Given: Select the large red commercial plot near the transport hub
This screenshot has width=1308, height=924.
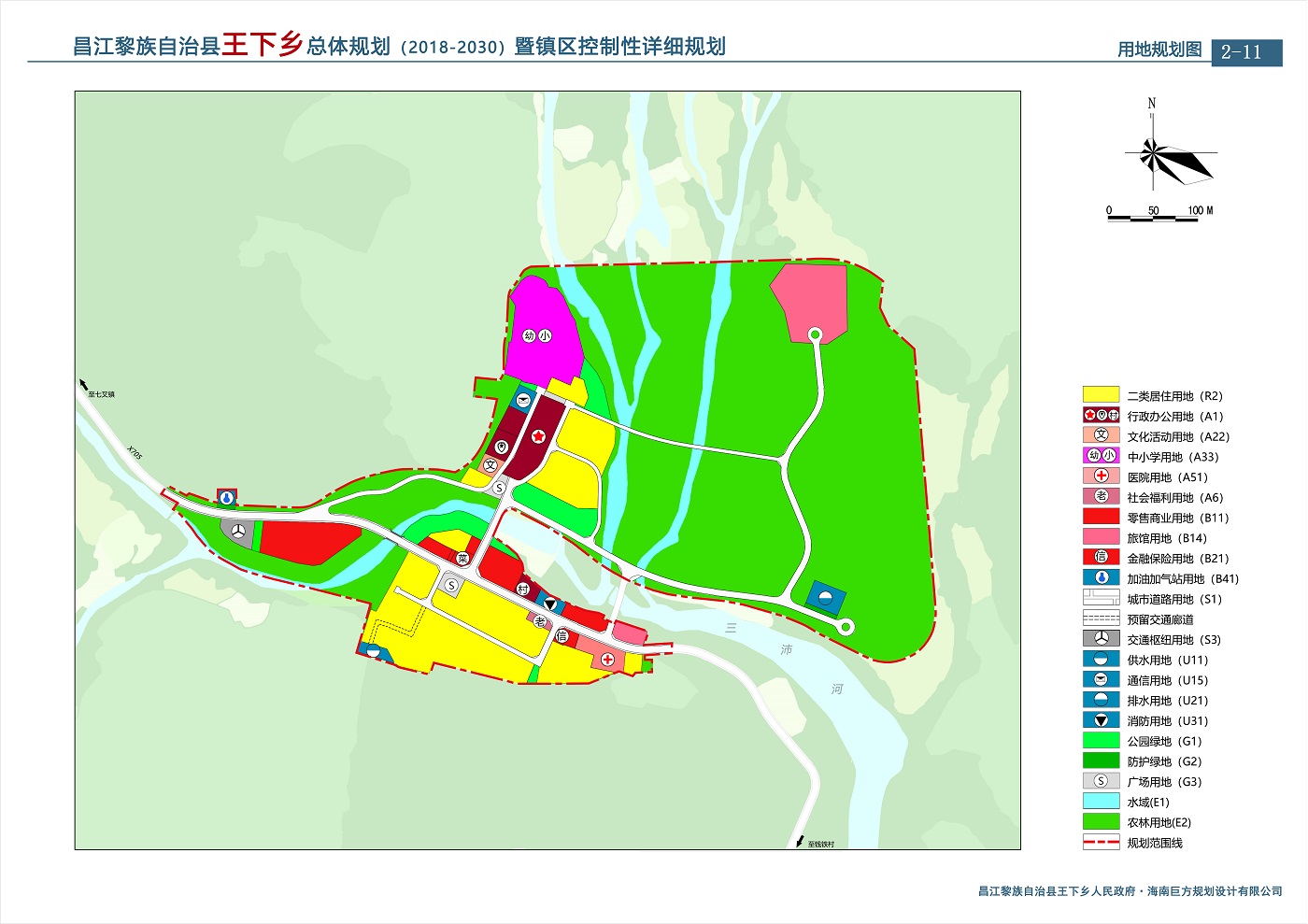Looking at the screenshot, I should 309,542.
